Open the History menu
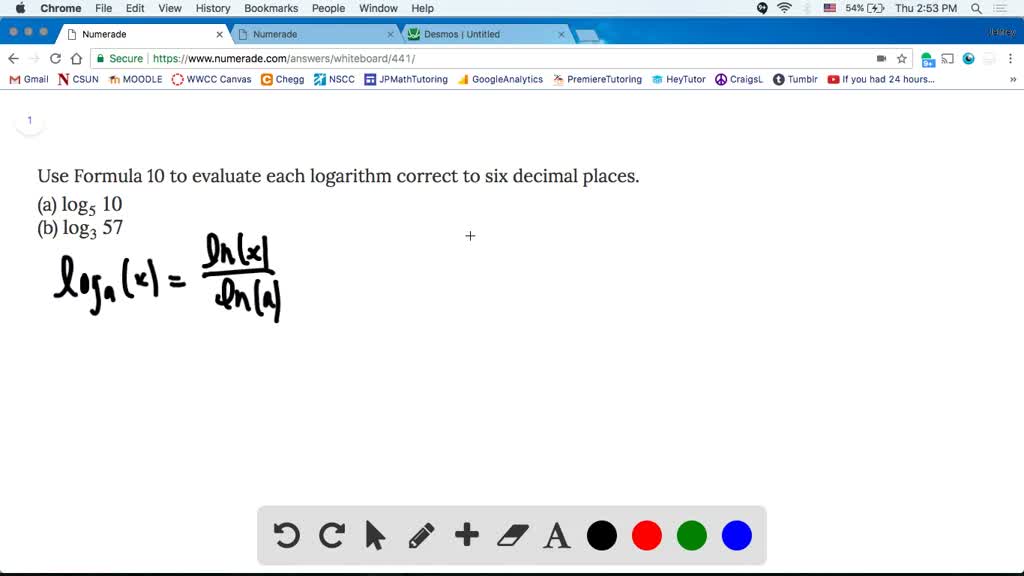This screenshot has height=576, width=1024. (x=212, y=8)
